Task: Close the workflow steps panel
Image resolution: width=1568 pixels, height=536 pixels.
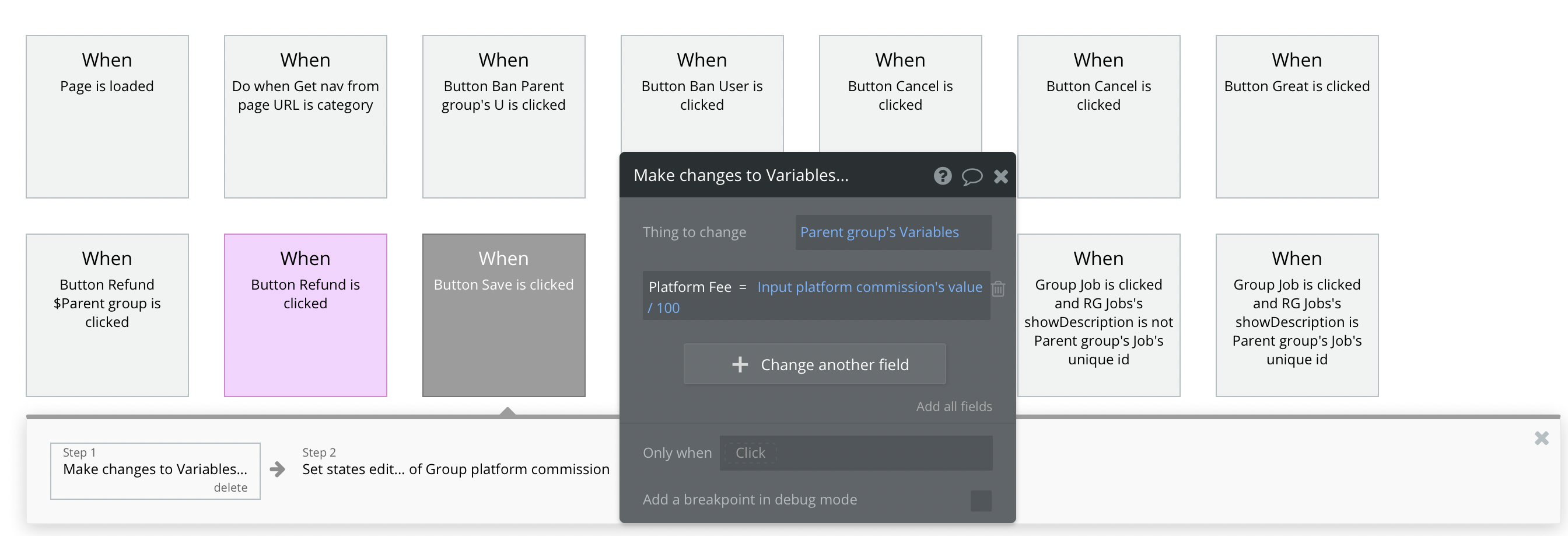Action: pyautogui.click(x=1541, y=438)
